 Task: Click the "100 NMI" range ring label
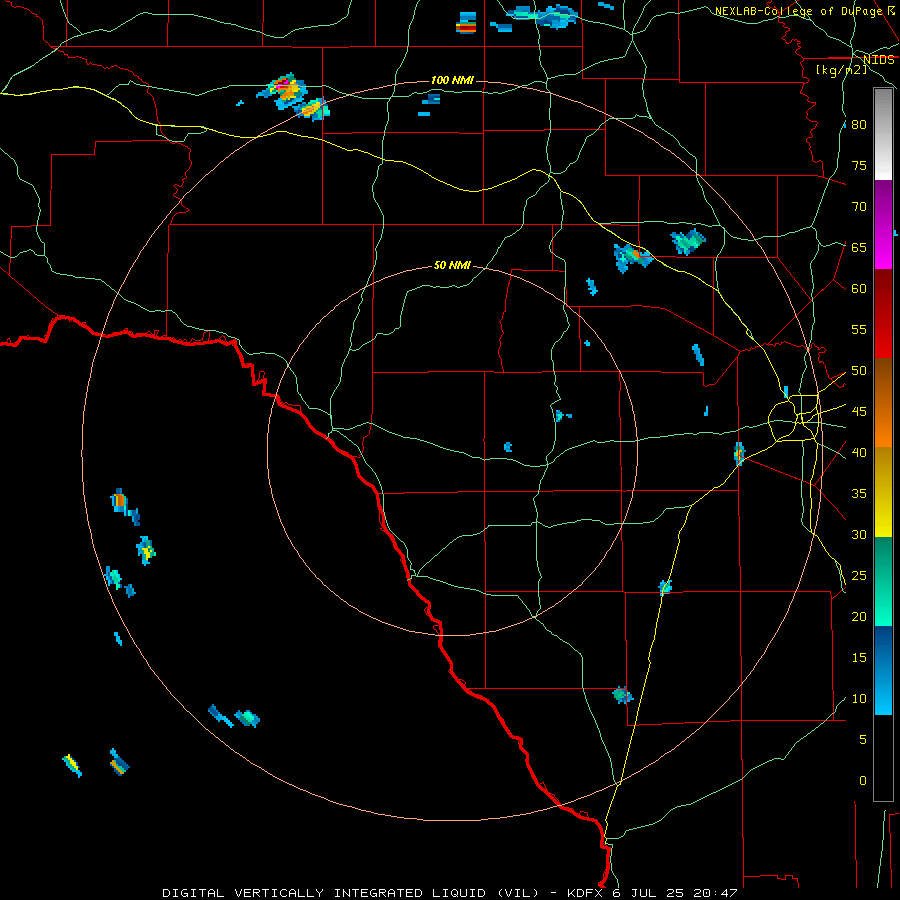tap(452, 80)
